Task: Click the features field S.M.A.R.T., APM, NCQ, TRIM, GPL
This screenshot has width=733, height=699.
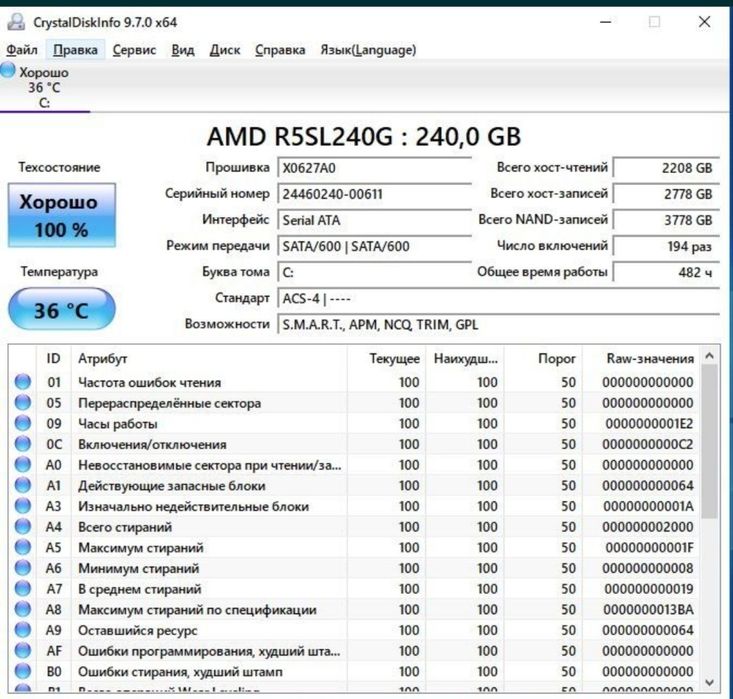Action: pyautogui.click(x=498, y=324)
